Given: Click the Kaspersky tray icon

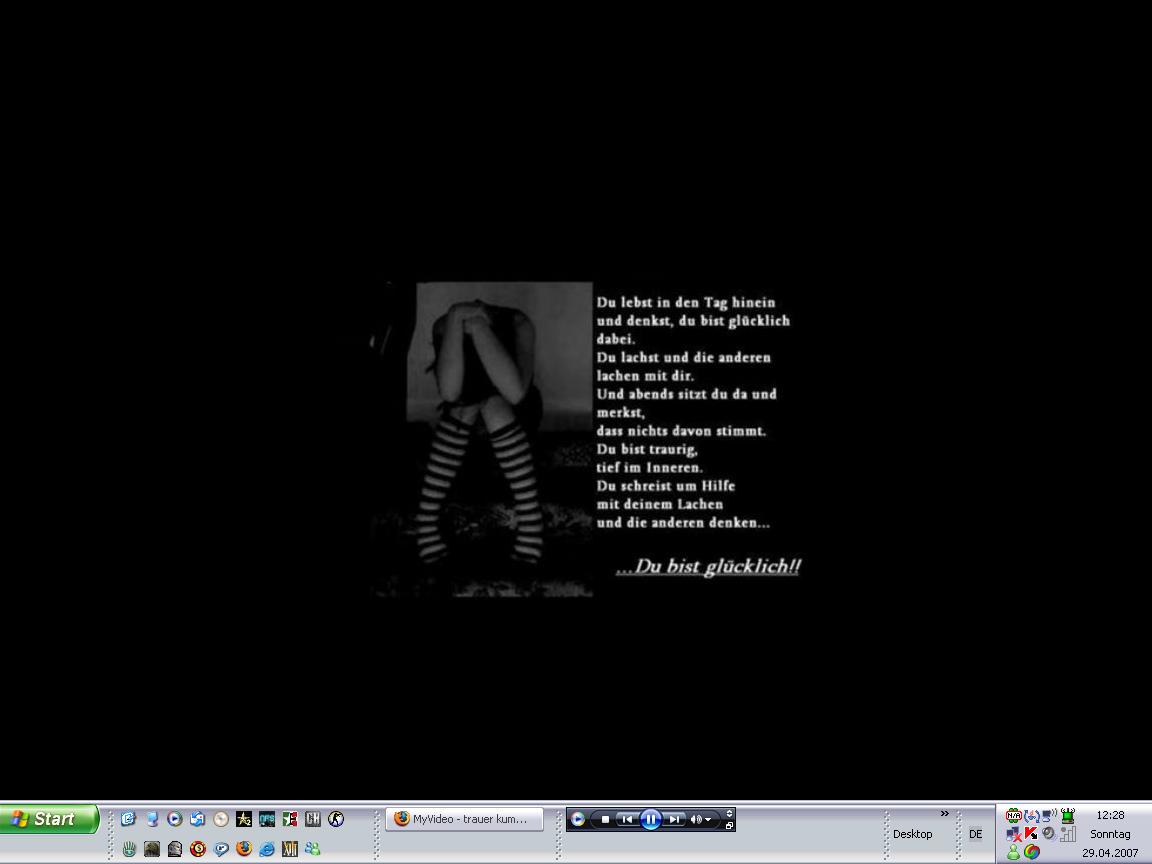Looking at the screenshot, I should (x=1031, y=834).
